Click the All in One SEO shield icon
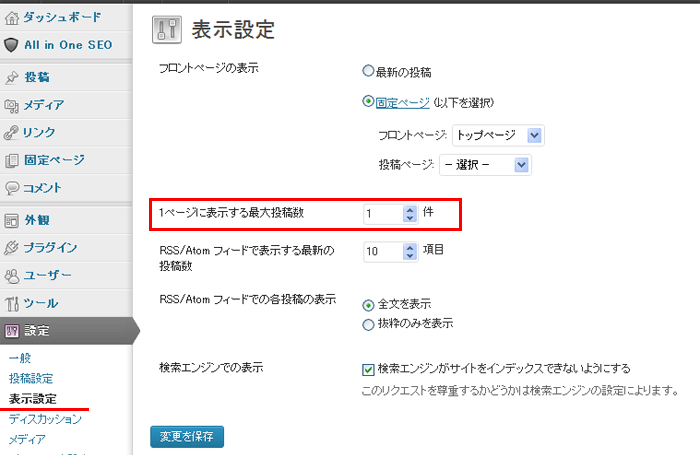The height and width of the screenshot is (455, 700). point(11,45)
